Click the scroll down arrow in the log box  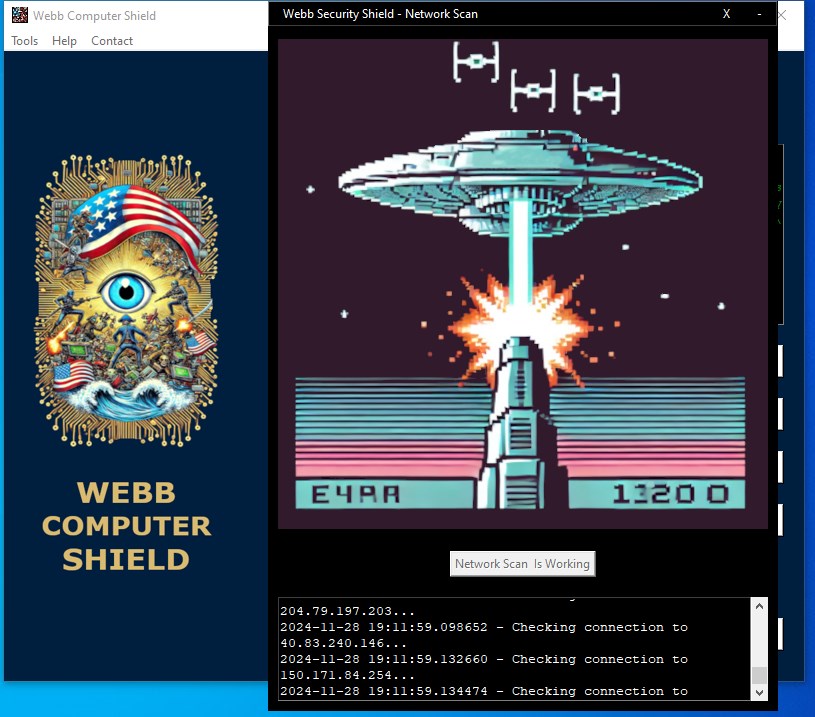(x=759, y=692)
